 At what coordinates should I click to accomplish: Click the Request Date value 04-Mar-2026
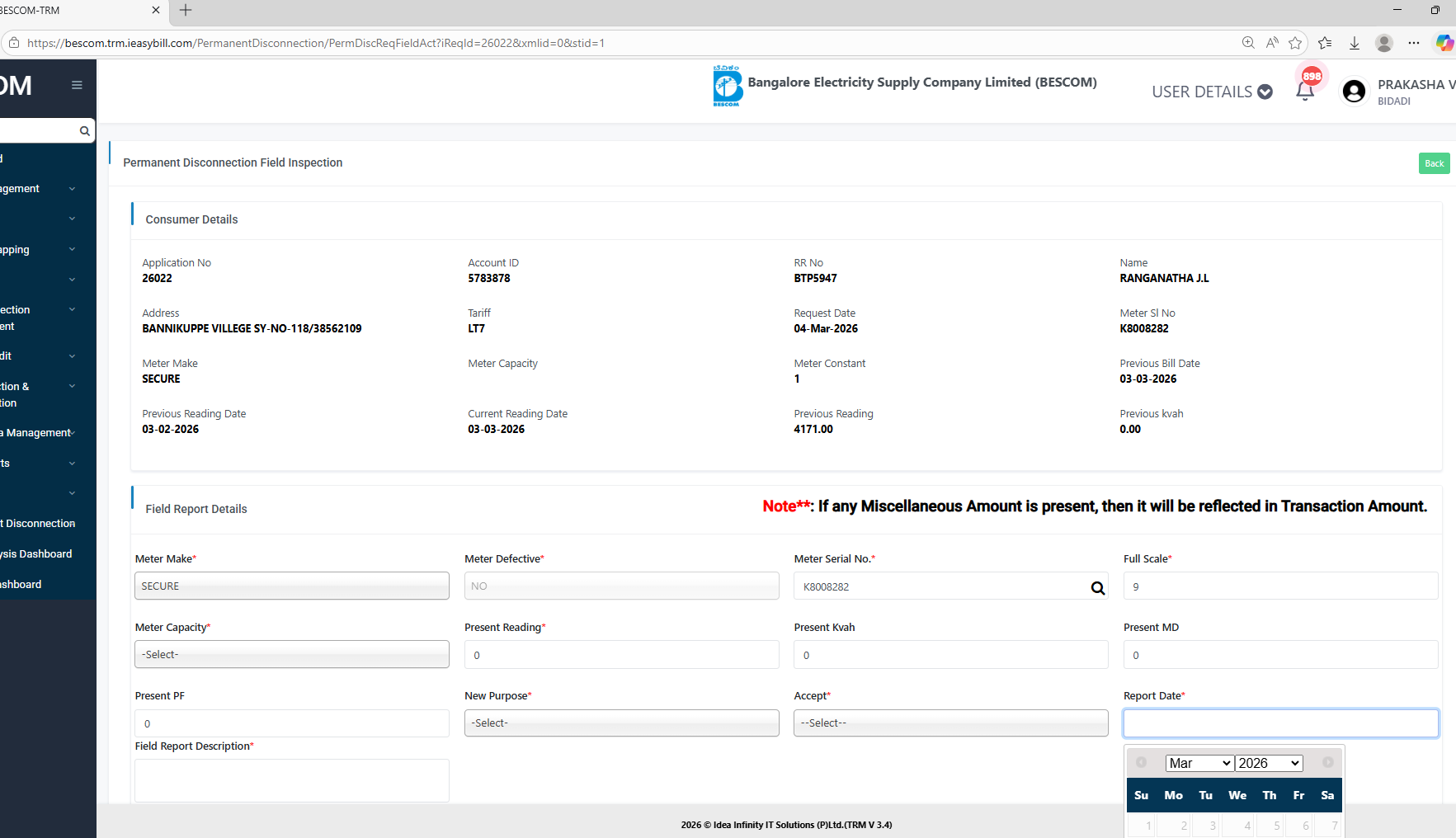[x=826, y=329]
